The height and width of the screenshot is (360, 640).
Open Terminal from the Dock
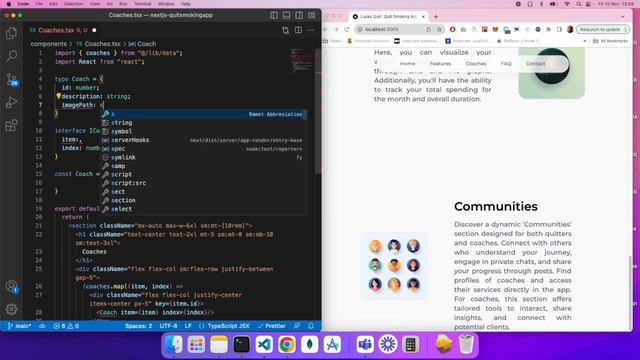pyautogui.click(x=242, y=345)
